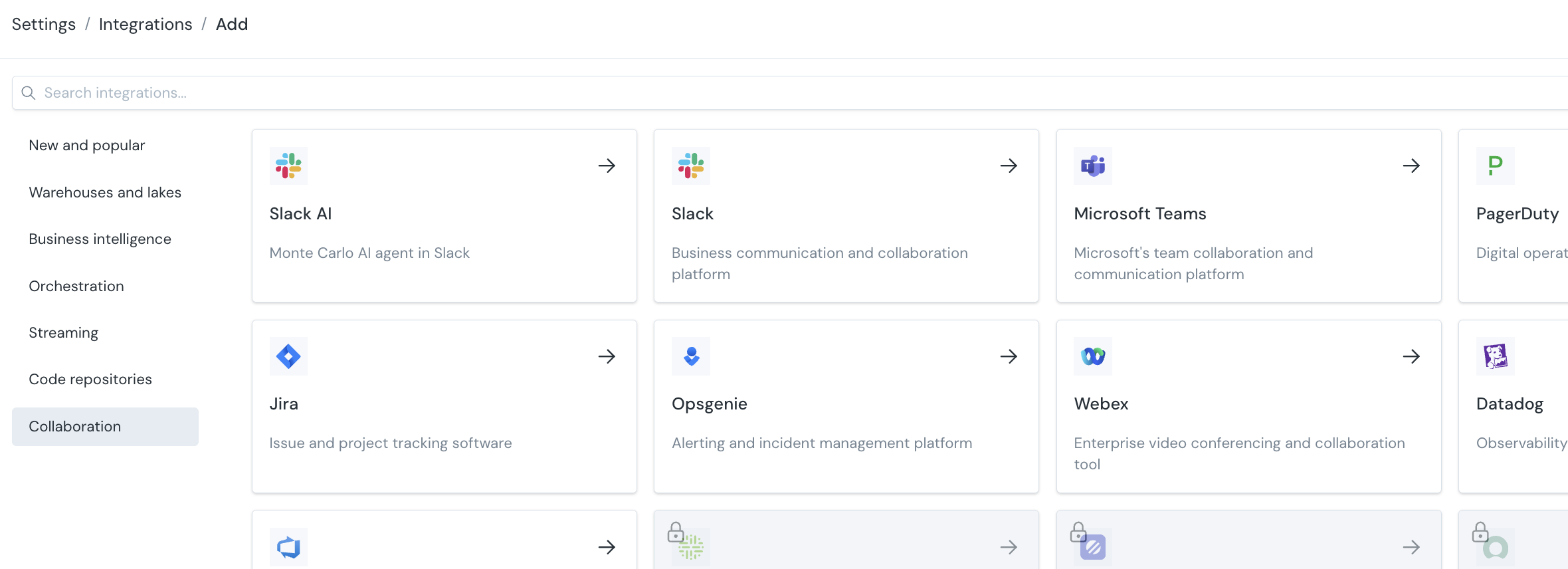Click the Webex card title
Viewport: 1568px width, 569px height.
tap(1101, 404)
